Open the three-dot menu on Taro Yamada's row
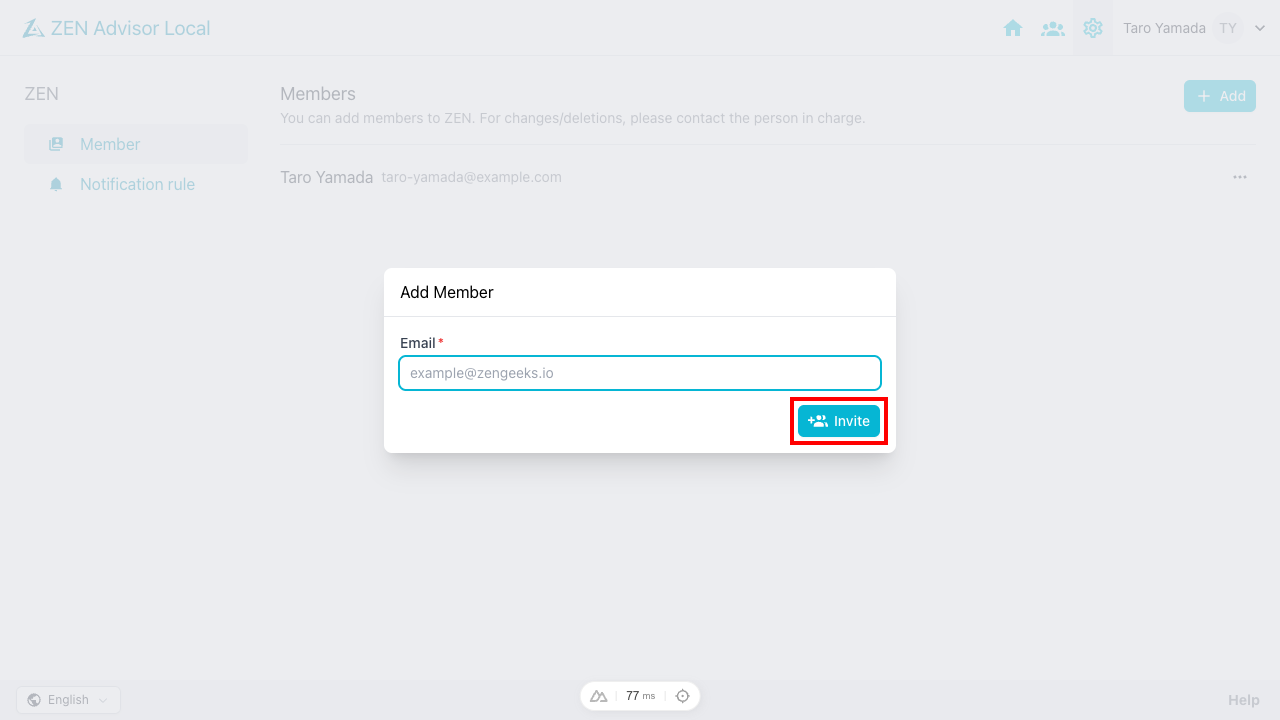 (1239, 177)
